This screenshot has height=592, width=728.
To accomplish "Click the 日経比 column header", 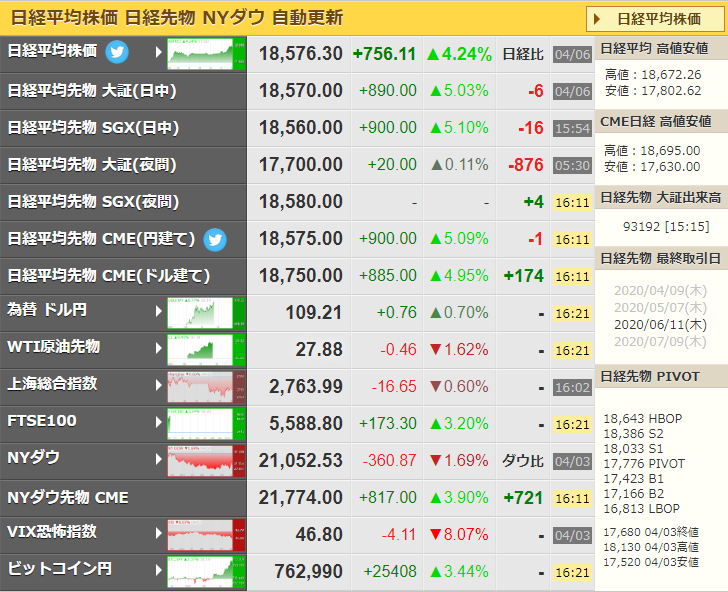I will (x=523, y=54).
